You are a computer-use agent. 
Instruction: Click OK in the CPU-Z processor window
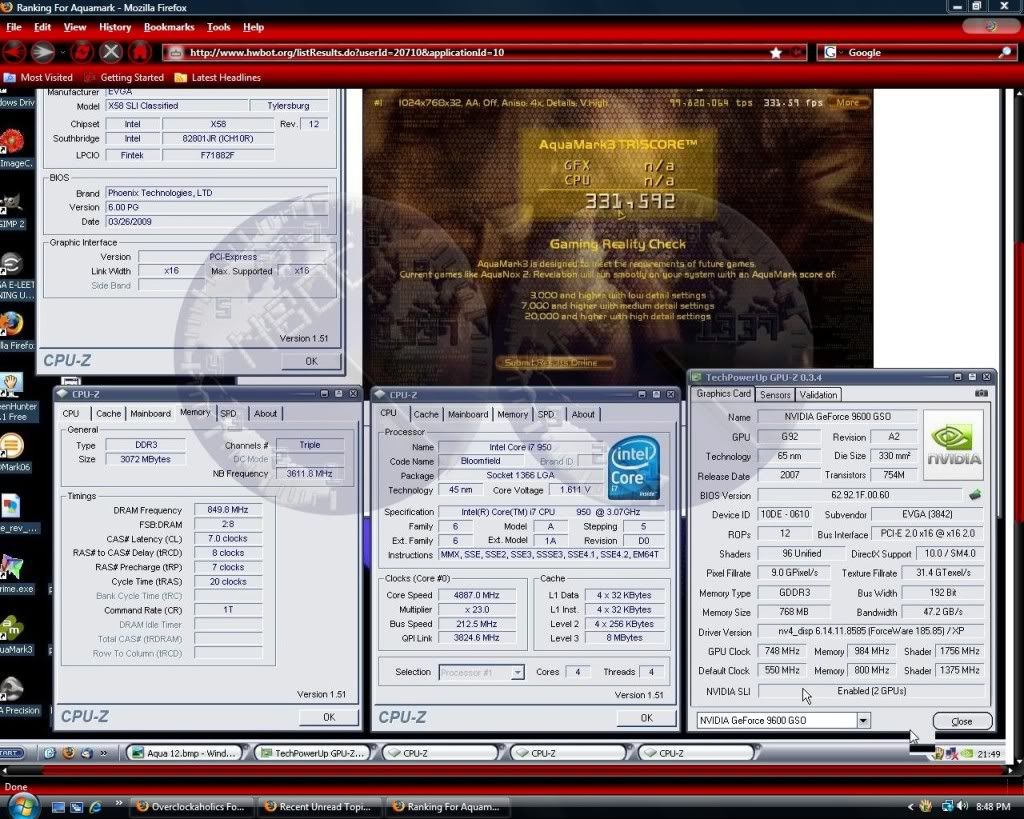[x=647, y=717]
